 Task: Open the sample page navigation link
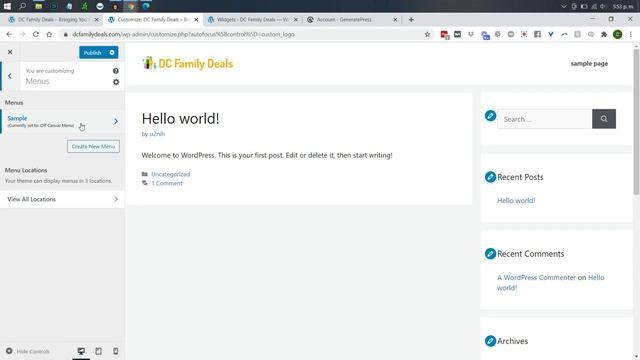[x=589, y=63]
